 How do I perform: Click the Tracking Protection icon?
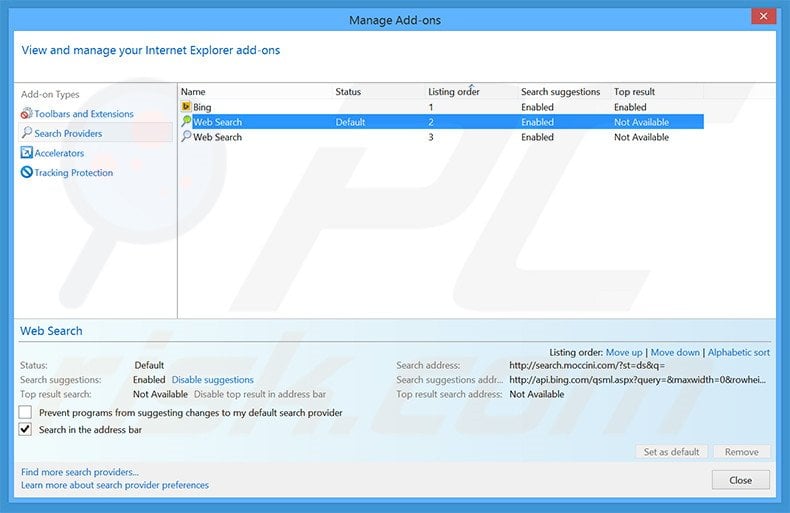coord(27,172)
